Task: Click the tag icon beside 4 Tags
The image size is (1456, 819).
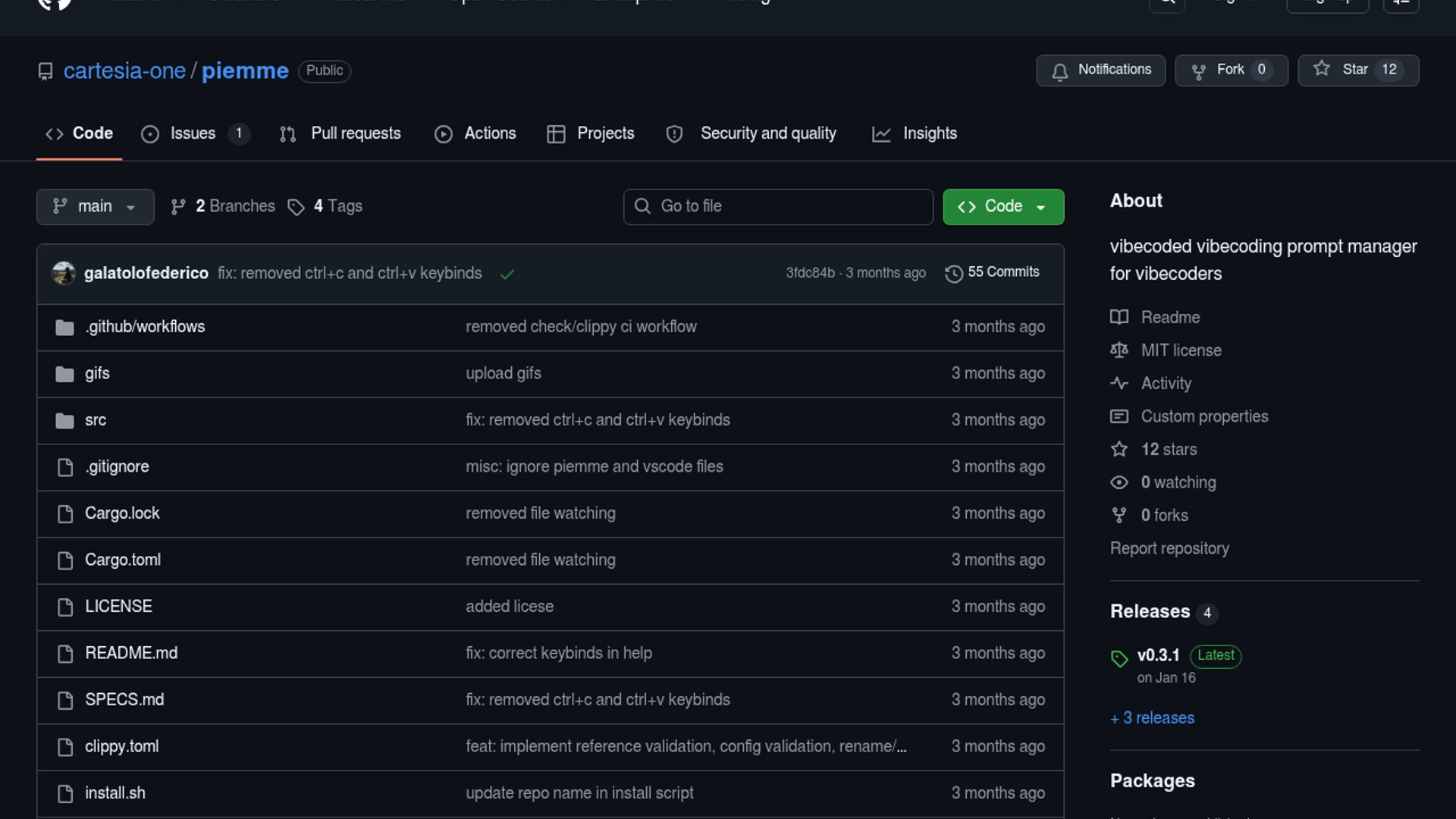Action: pos(296,207)
